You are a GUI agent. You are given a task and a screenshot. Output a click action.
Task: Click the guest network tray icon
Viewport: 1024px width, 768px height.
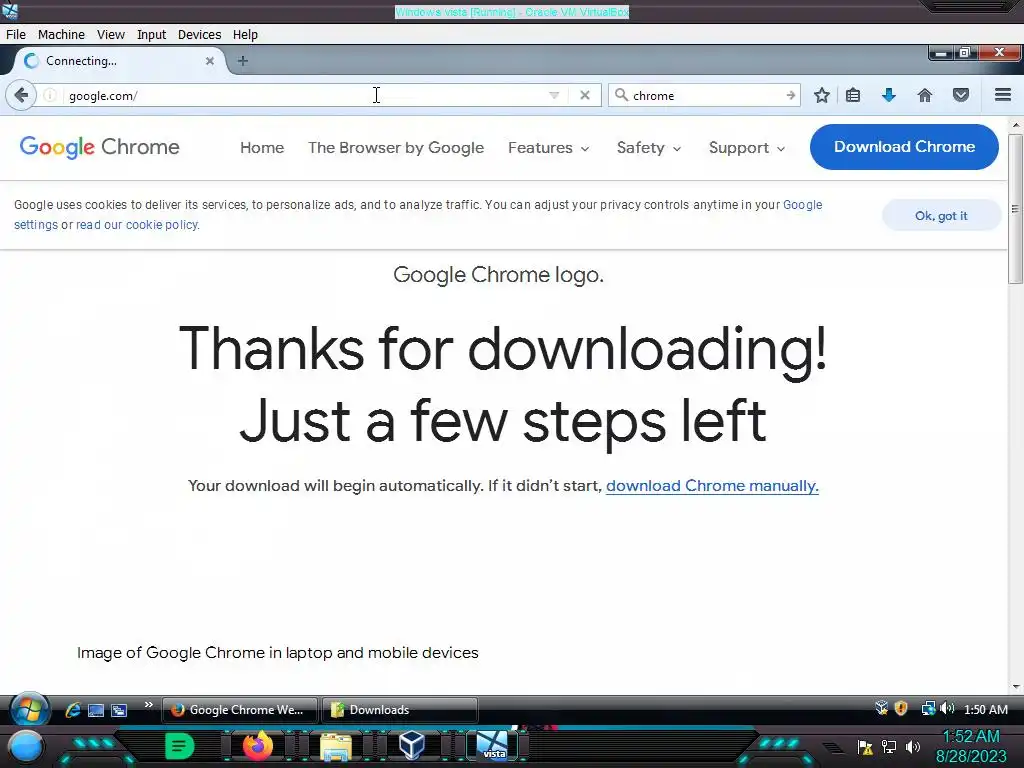point(927,709)
